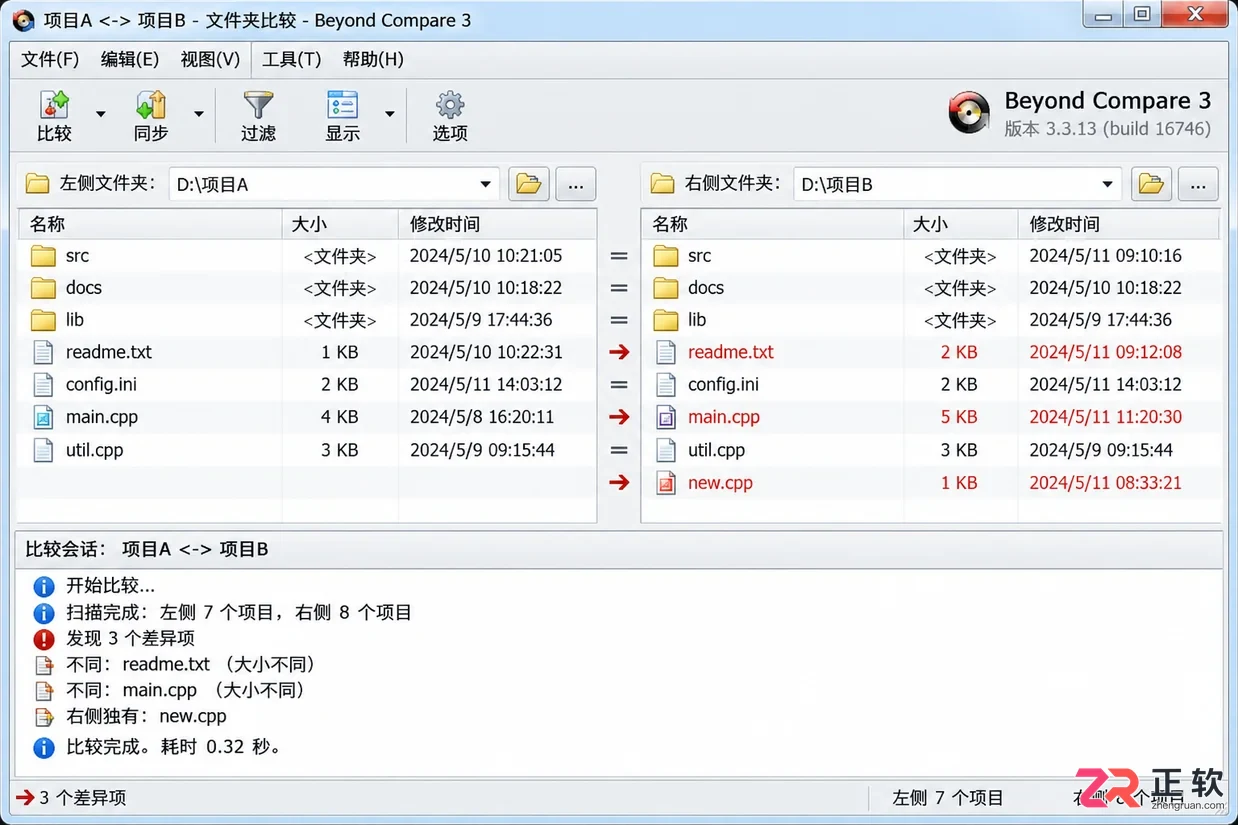Select lib folder icon in right pane
This screenshot has height=825, width=1238.
[x=666, y=320]
